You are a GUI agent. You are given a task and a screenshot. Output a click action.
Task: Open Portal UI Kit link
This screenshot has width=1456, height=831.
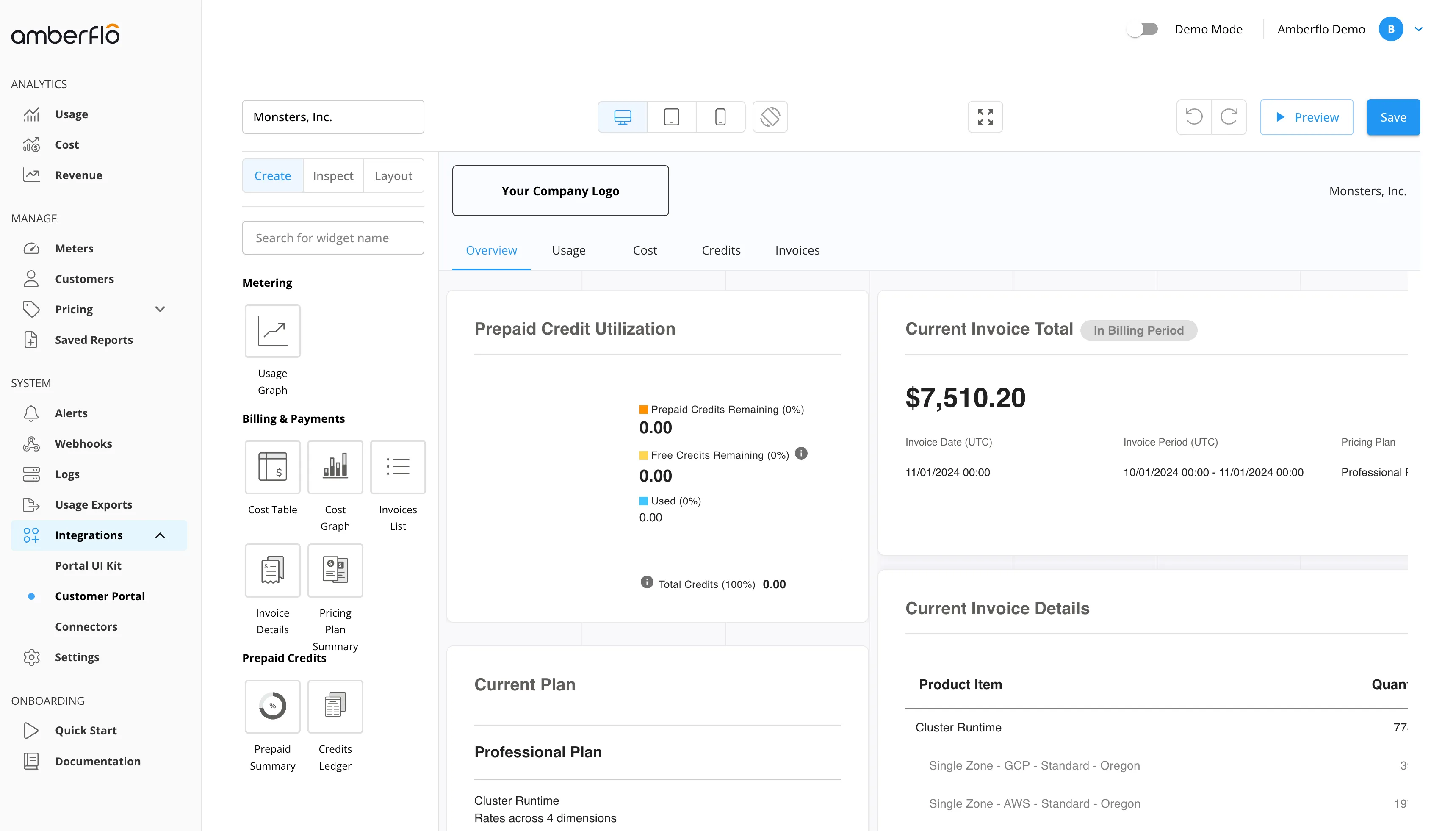click(x=89, y=565)
